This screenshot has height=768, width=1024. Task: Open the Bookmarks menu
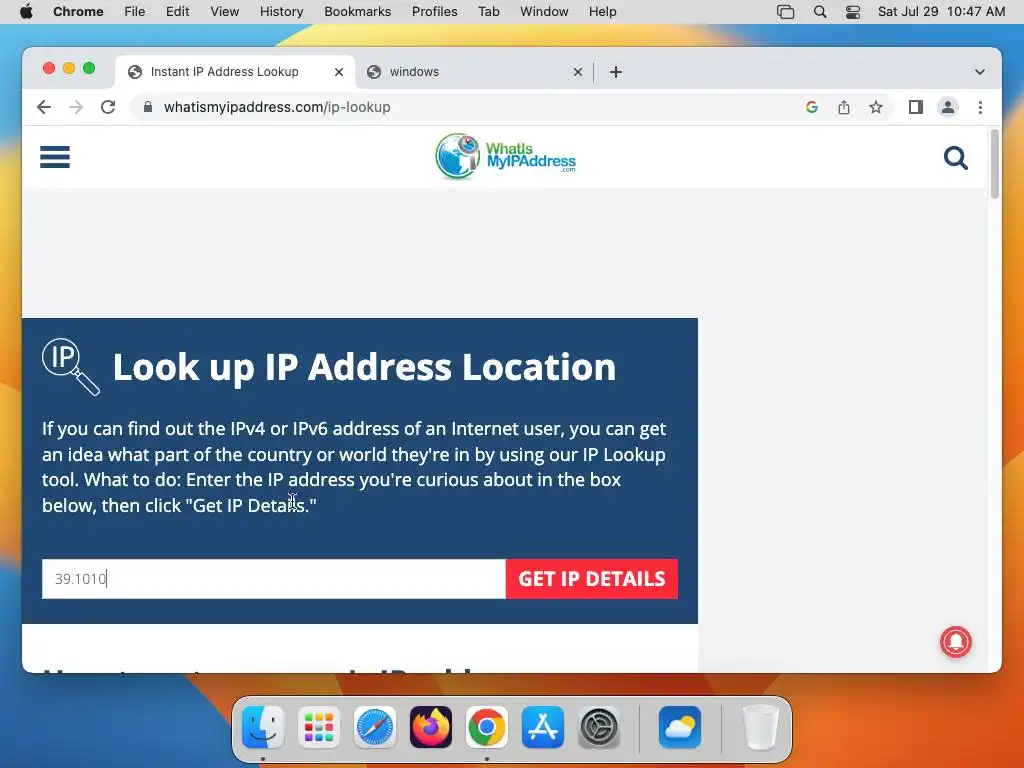pyautogui.click(x=357, y=12)
